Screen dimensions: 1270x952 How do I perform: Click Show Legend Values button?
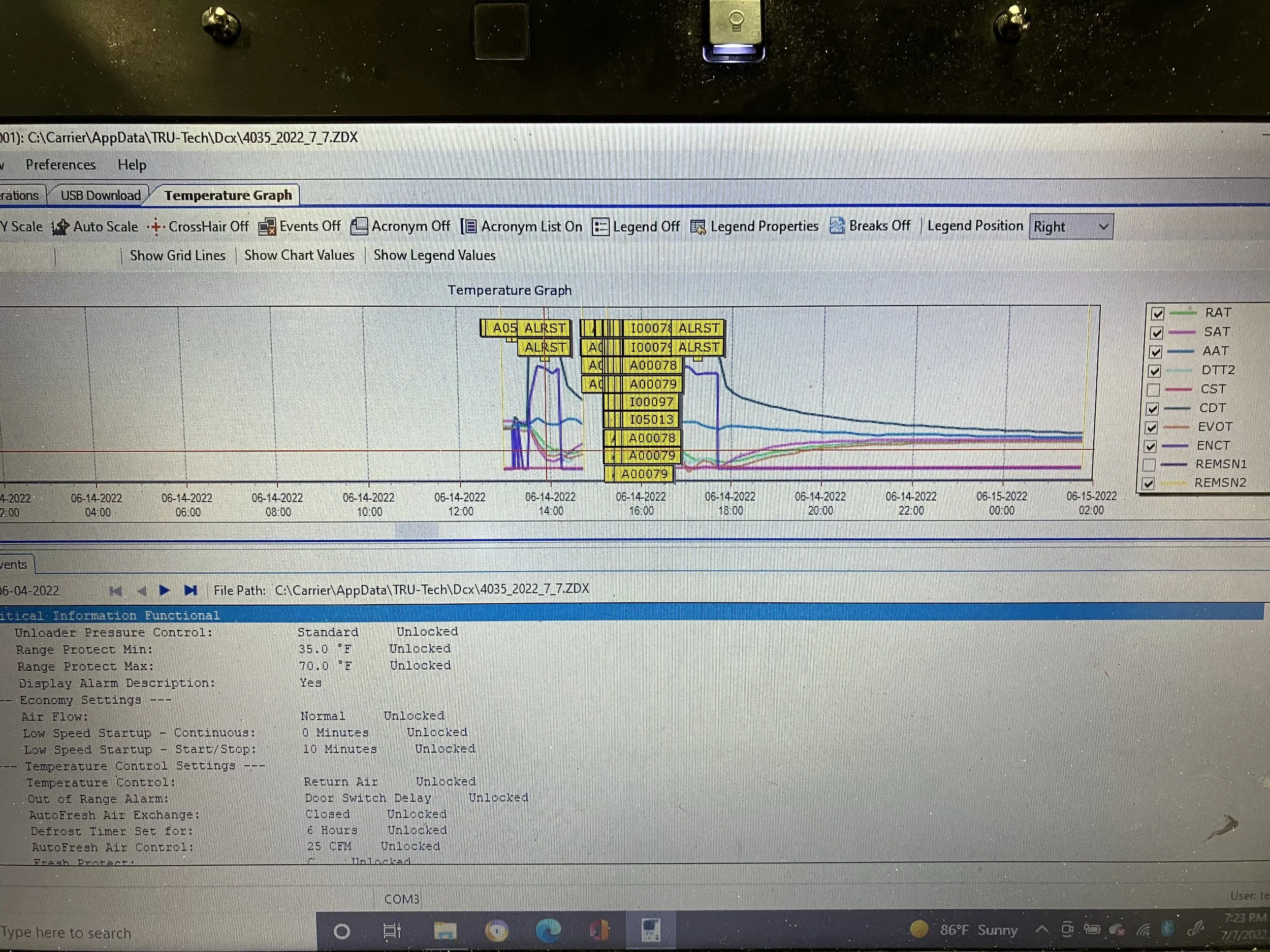pyautogui.click(x=435, y=255)
